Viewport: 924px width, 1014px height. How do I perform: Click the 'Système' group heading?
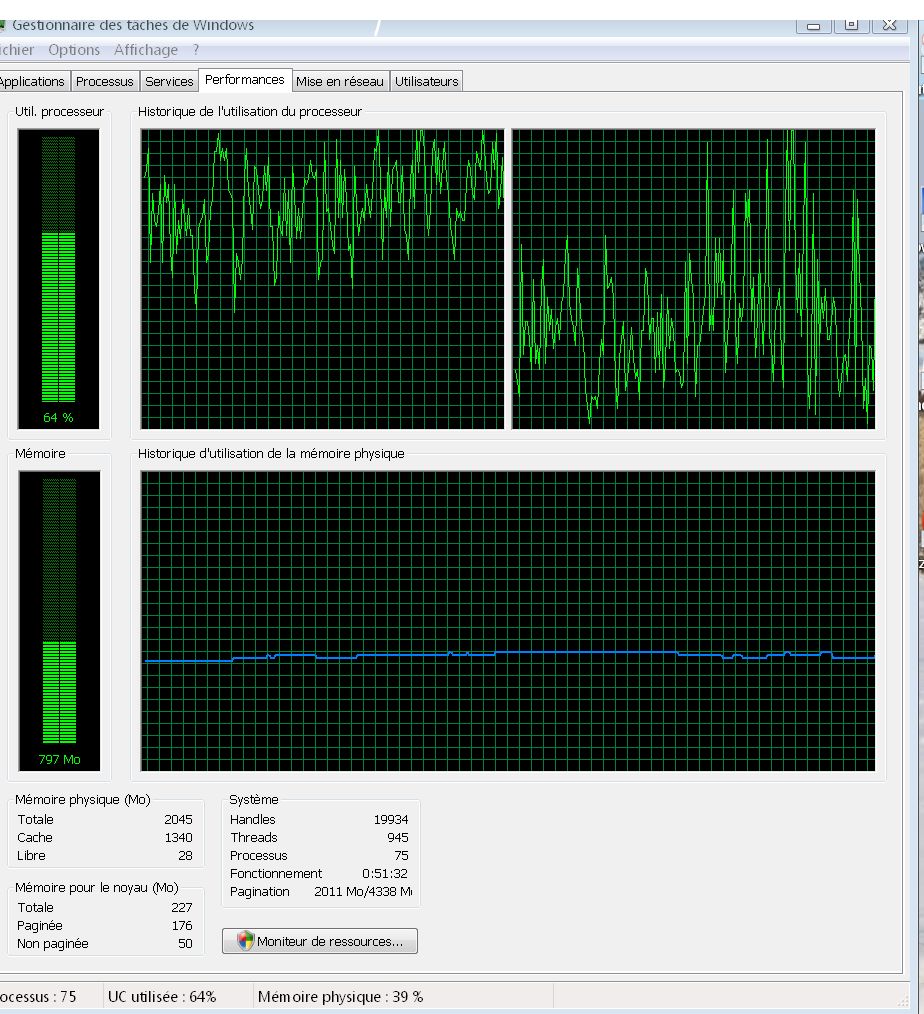click(x=253, y=799)
